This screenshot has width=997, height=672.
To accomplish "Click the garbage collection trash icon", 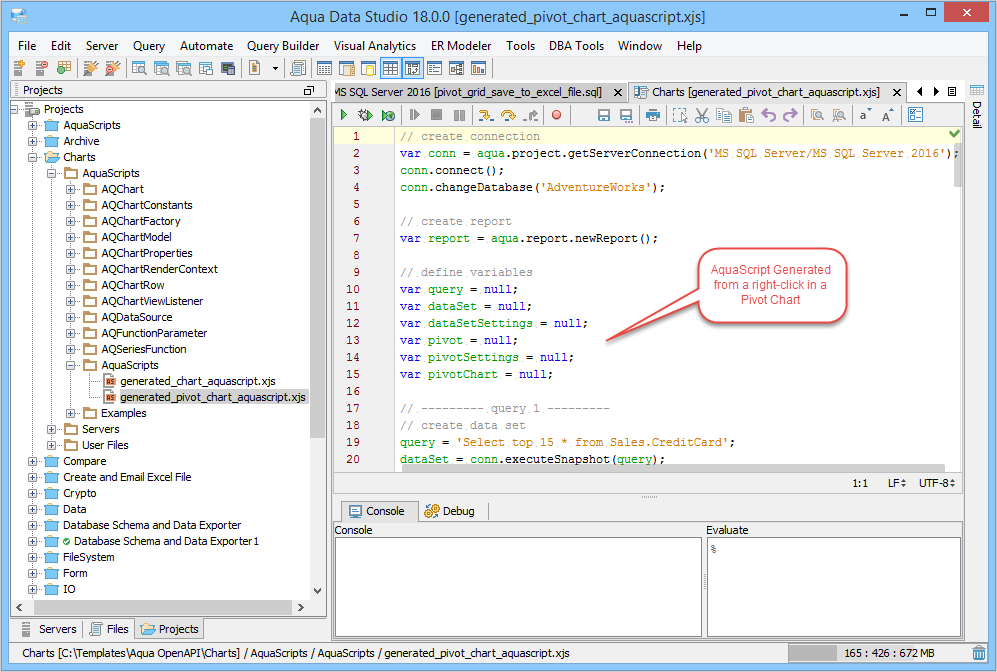I will pyautogui.click(x=979, y=653).
